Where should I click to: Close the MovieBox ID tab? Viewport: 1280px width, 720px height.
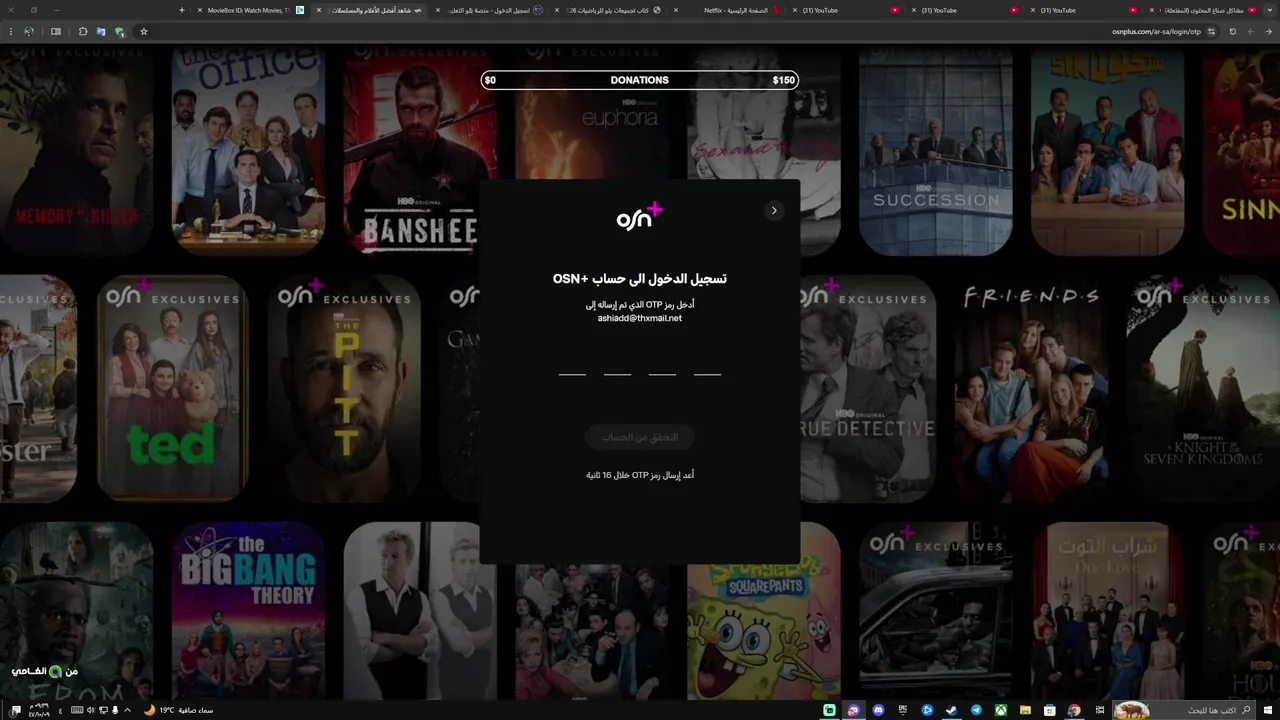tap(200, 10)
